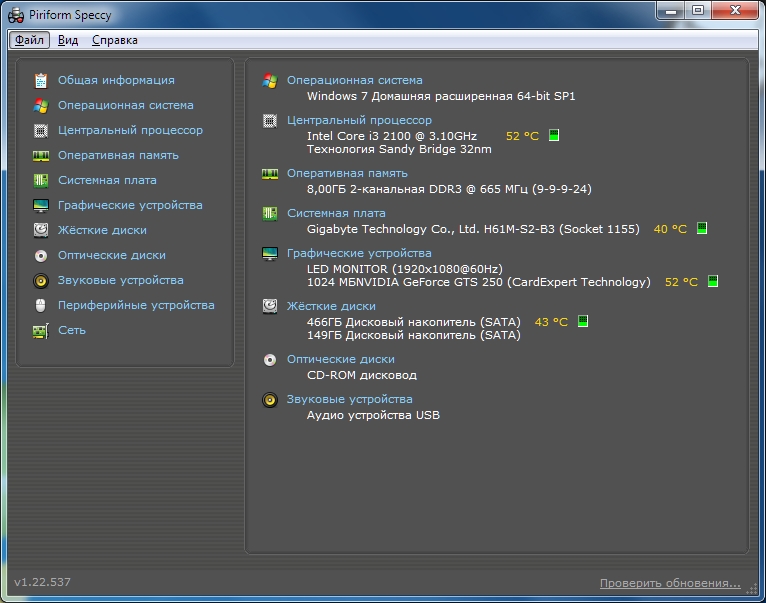Click the hard disk temperature 43 °C value
The height and width of the screenshot is (603, 766).
551,322
